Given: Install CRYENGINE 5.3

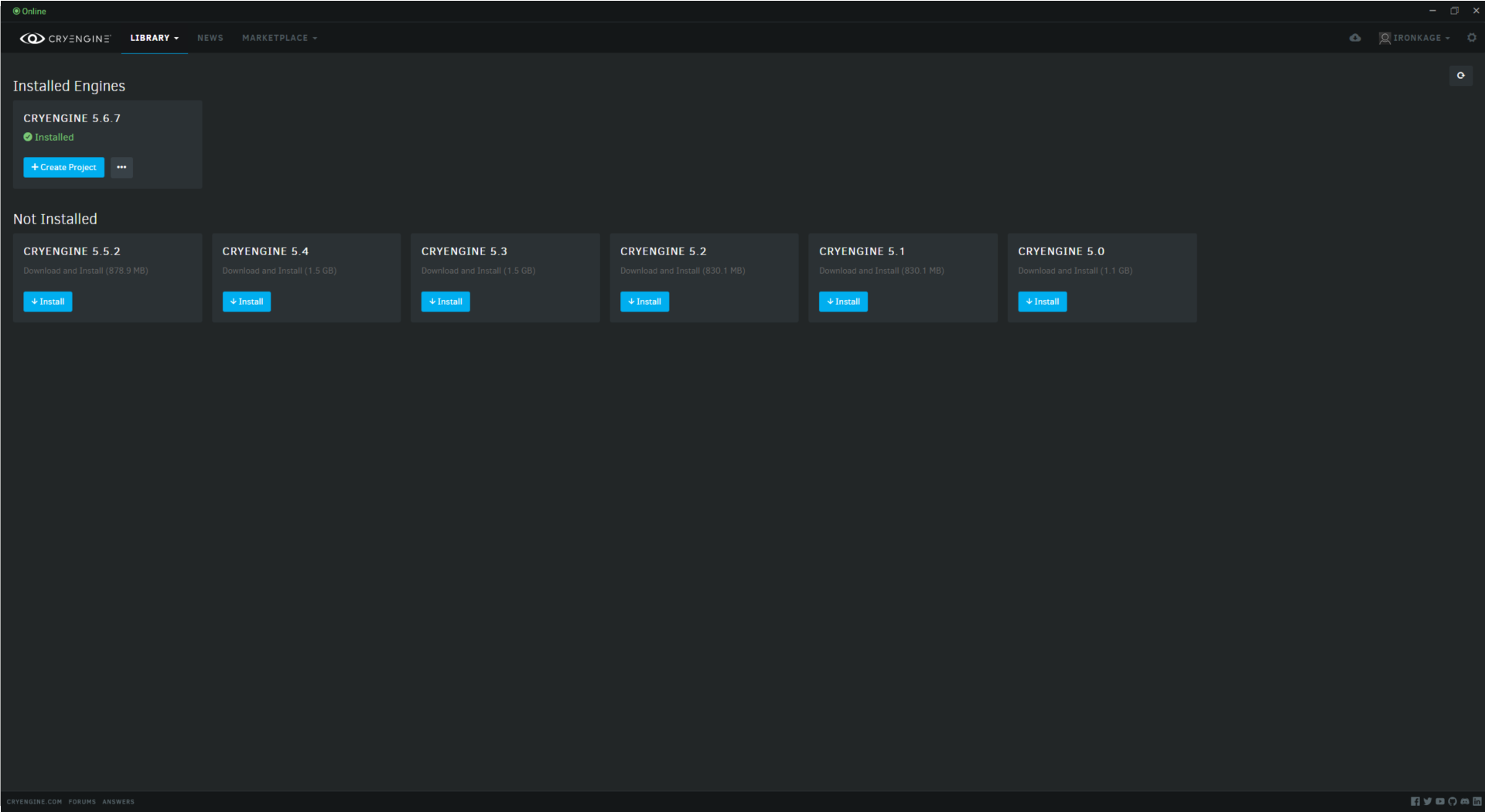Looking at the screenshot, I should (445, 302).
